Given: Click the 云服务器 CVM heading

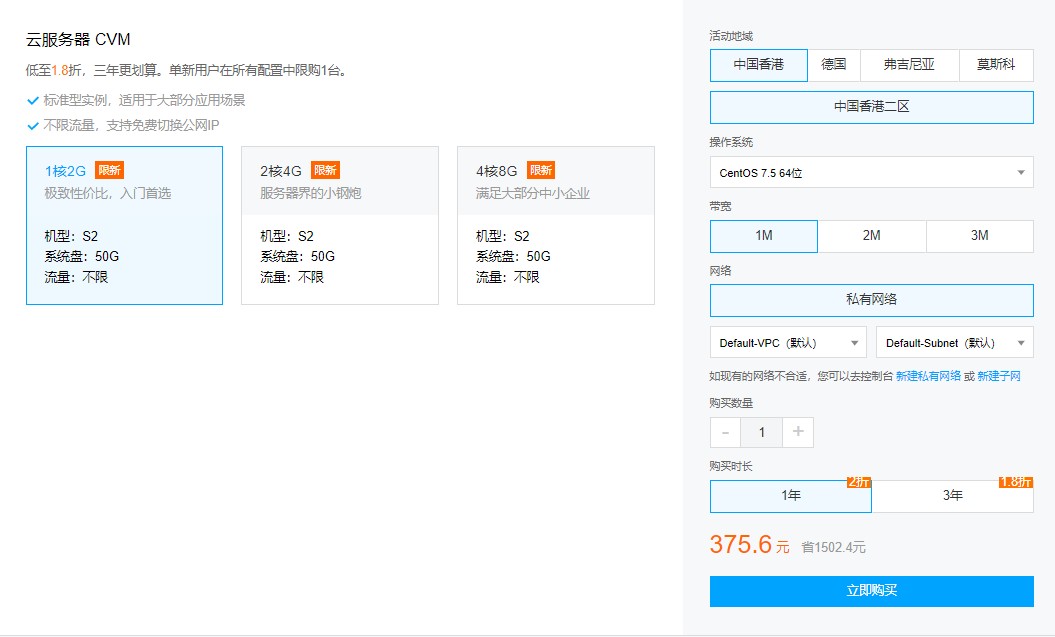Looking at the screenshot, I should coord(78,40).
